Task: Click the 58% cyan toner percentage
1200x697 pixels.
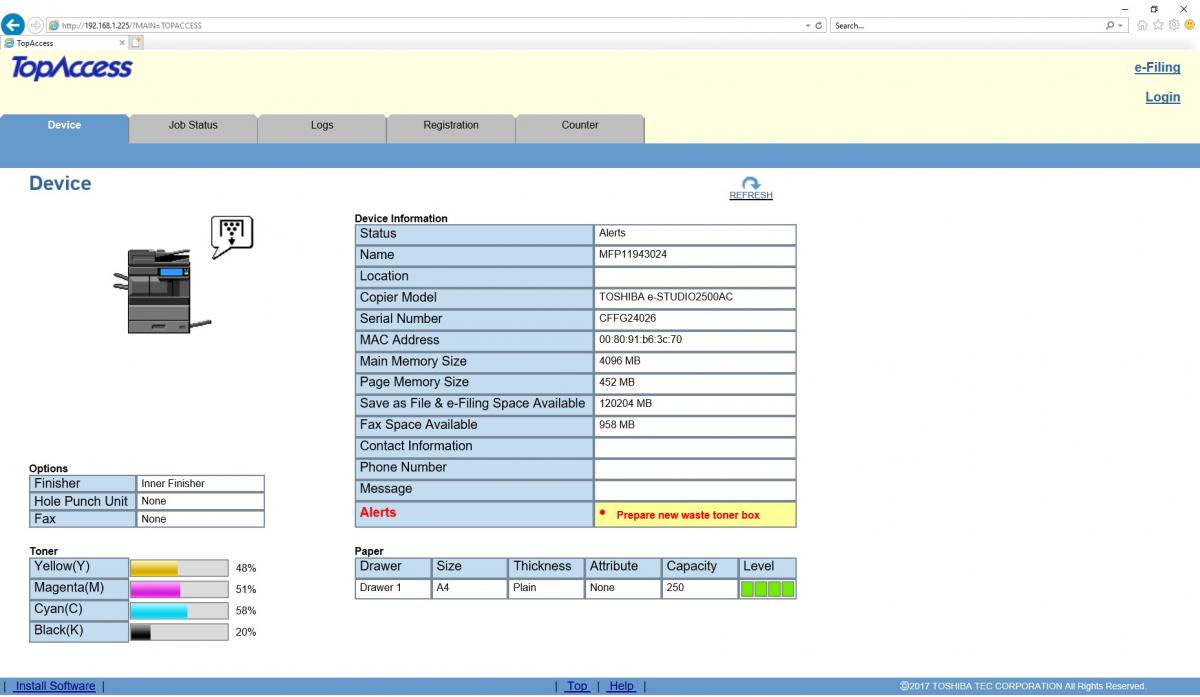Action: pos(246,610)
